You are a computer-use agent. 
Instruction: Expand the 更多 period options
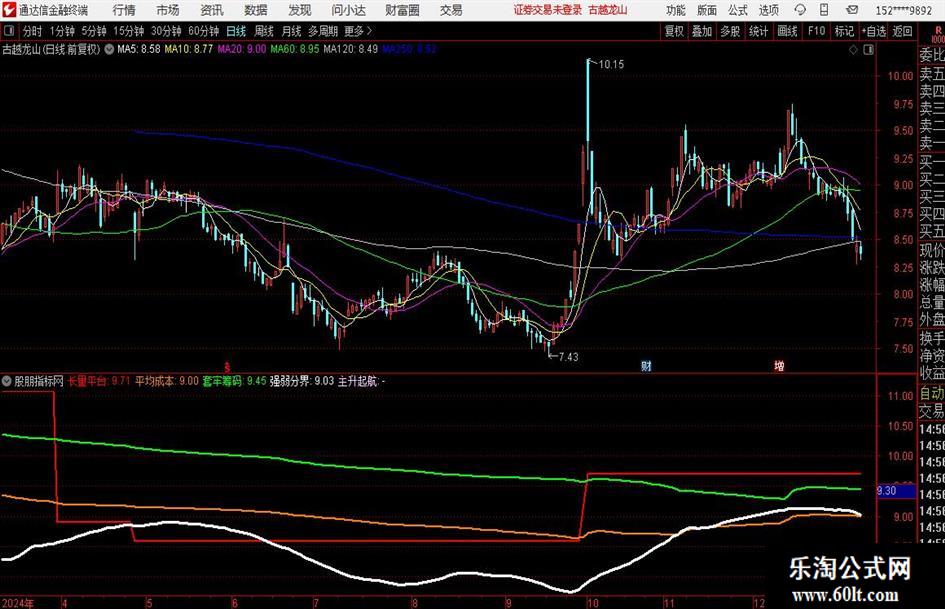click(359, 31)
